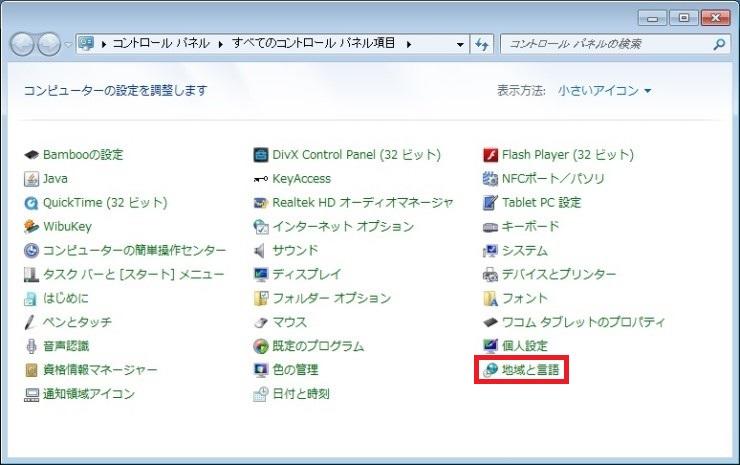The image size is (740, 465).
Task: Click すべてのコントロール パネル項目 breadcrumb
Action: [313, 43]
